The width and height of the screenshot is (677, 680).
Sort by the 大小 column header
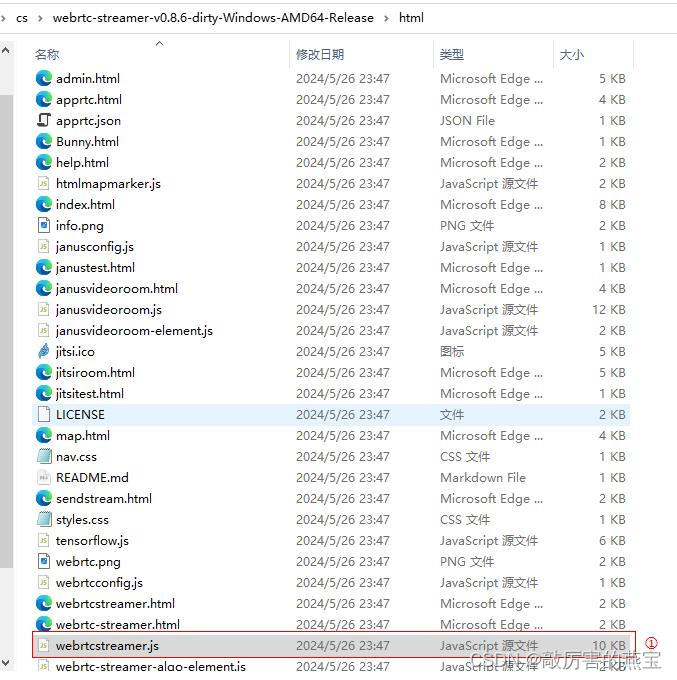click(x=572, y=55)
